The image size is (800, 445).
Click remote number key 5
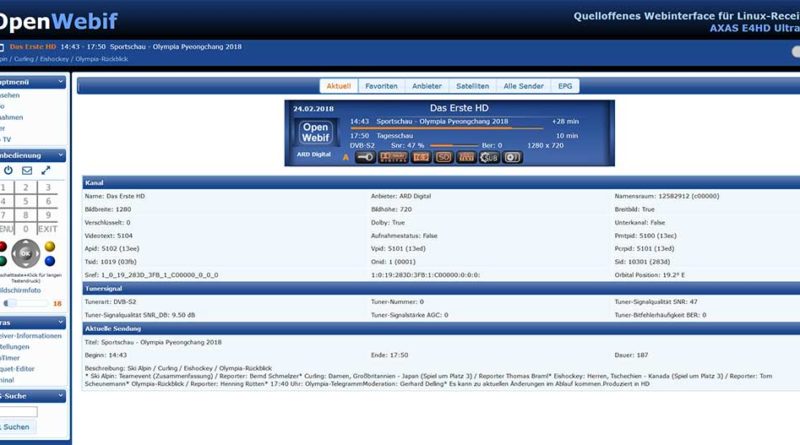click(26, 201)
